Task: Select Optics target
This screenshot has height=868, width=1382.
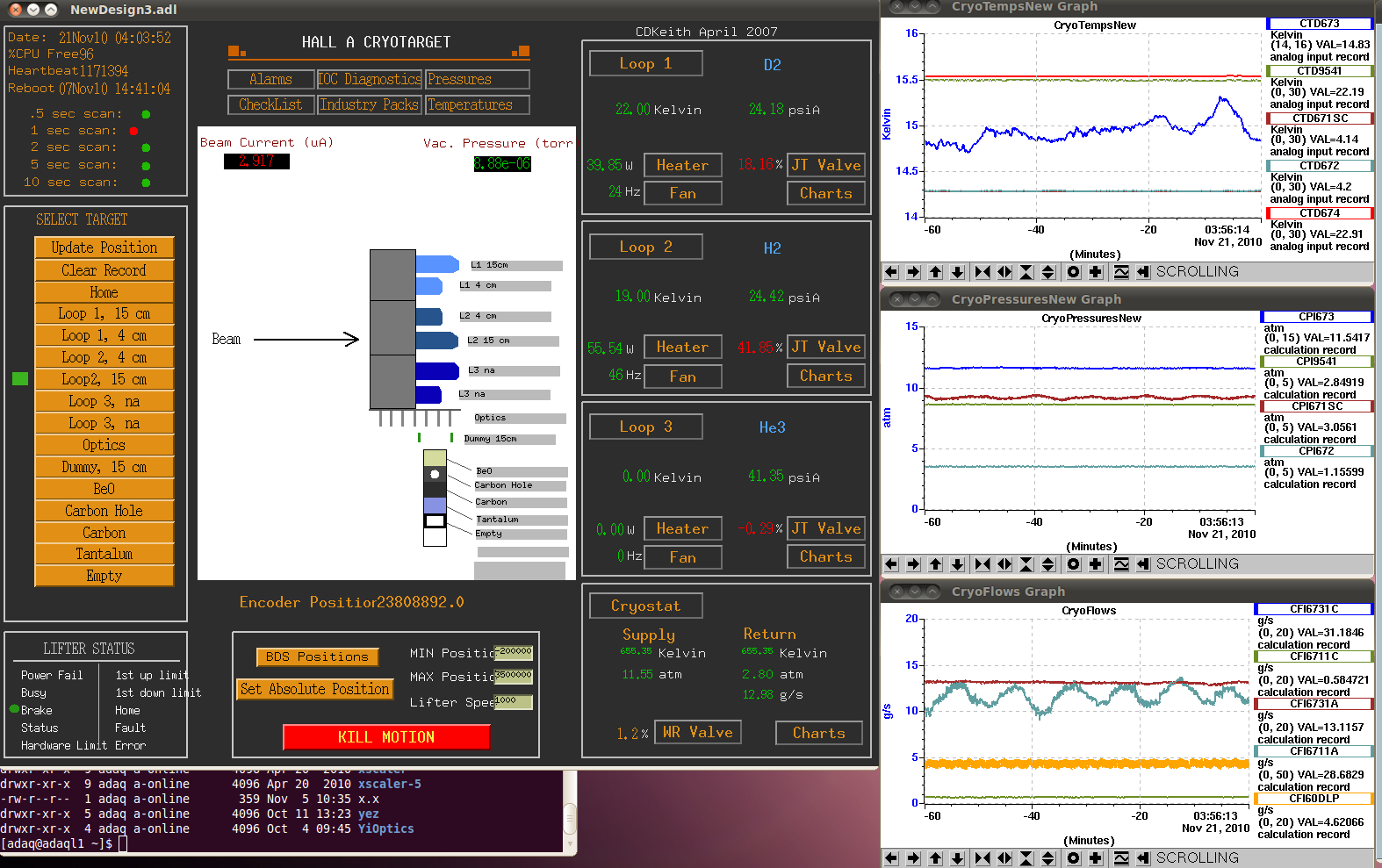Action: [104, 446]
